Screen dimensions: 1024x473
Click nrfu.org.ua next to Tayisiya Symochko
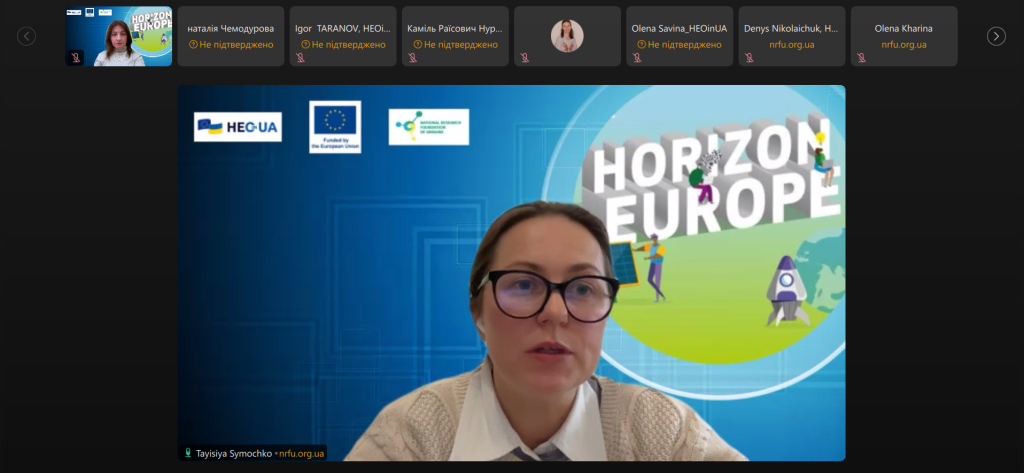coord(301,453)
